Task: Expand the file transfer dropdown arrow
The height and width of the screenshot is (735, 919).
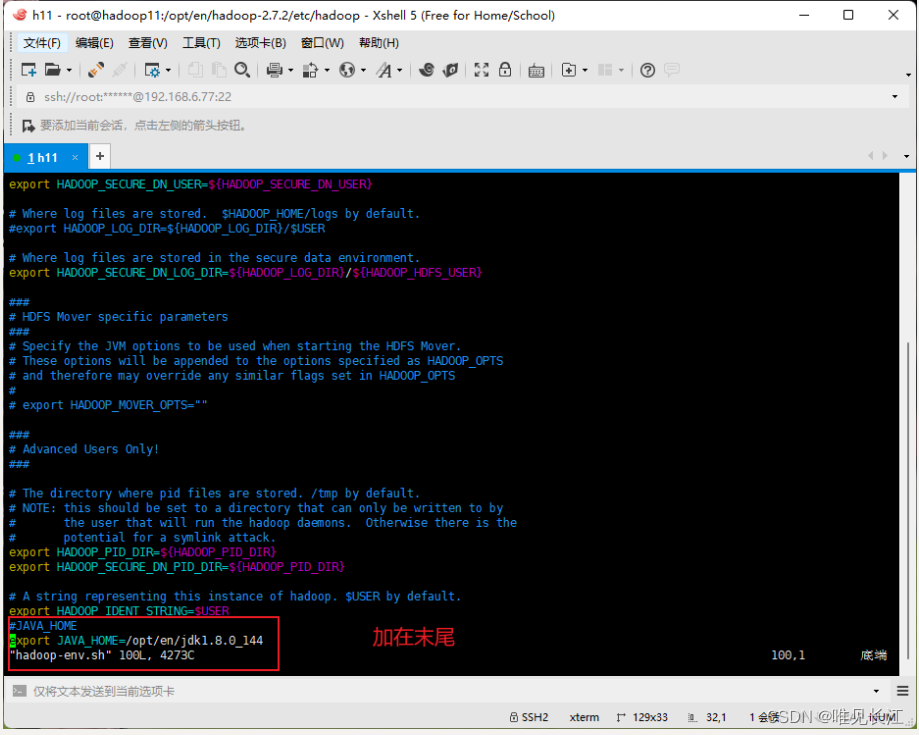Action: coord(327,70)
